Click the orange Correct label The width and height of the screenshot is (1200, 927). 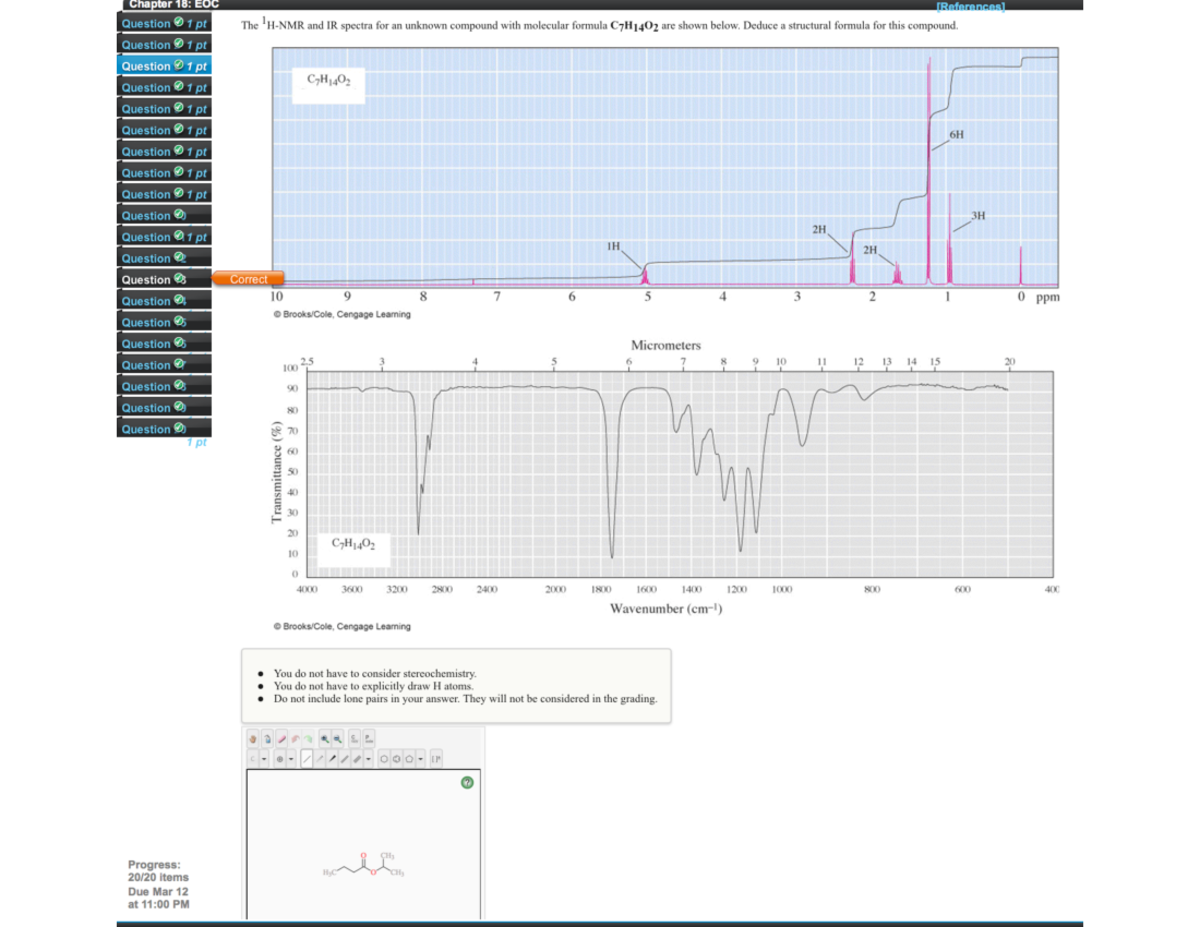point(247,280)
